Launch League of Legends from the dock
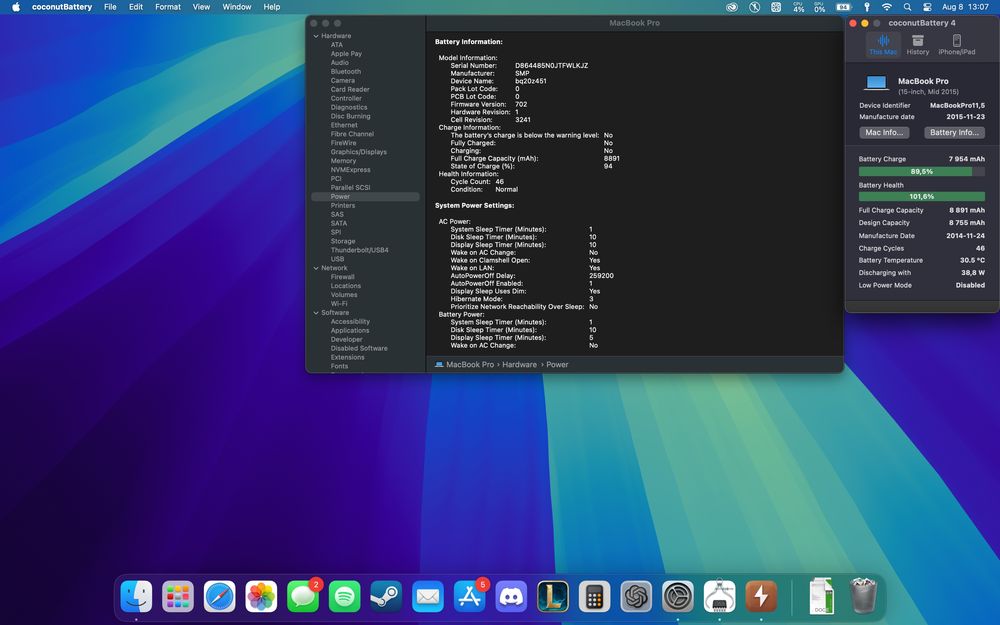Screen dimensions: 1000x625 (553, 597)
